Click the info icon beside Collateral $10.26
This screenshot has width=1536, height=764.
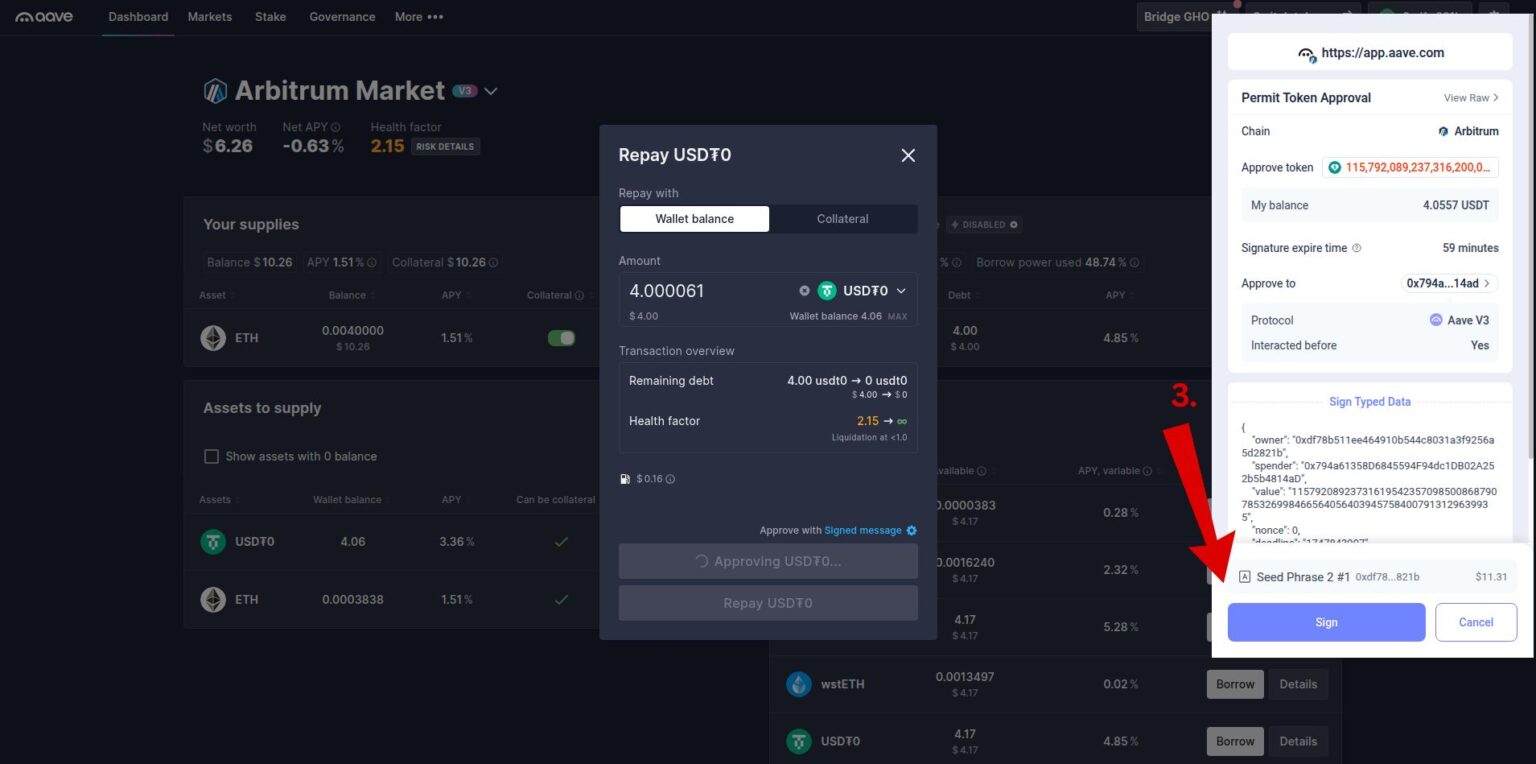(494, 263)
